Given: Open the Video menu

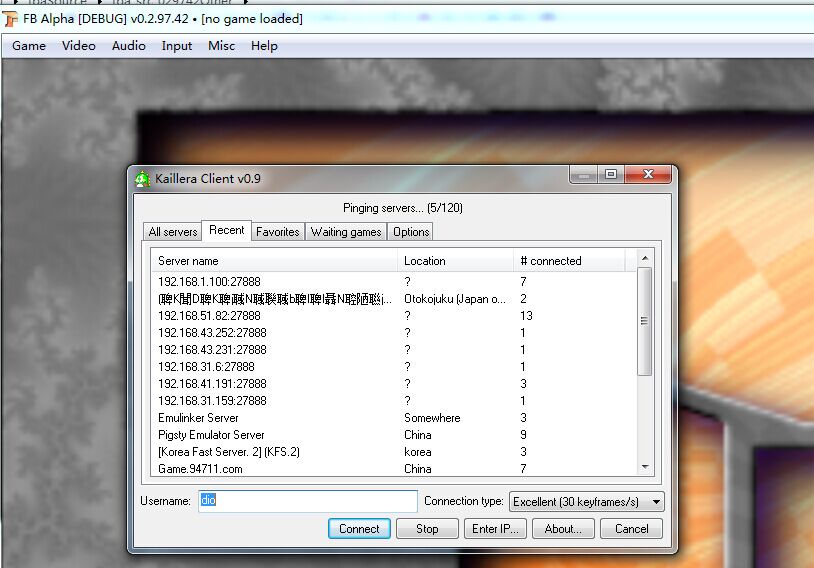Looking at the screenshot, I should coord(78,46).
